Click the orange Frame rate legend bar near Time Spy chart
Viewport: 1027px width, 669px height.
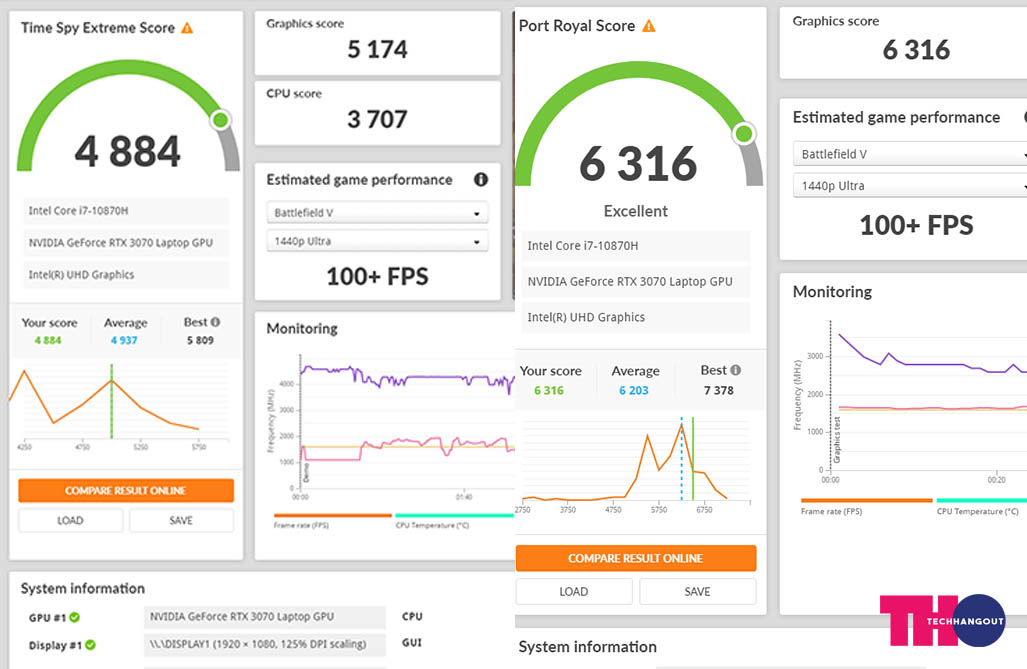pos(333,516)
